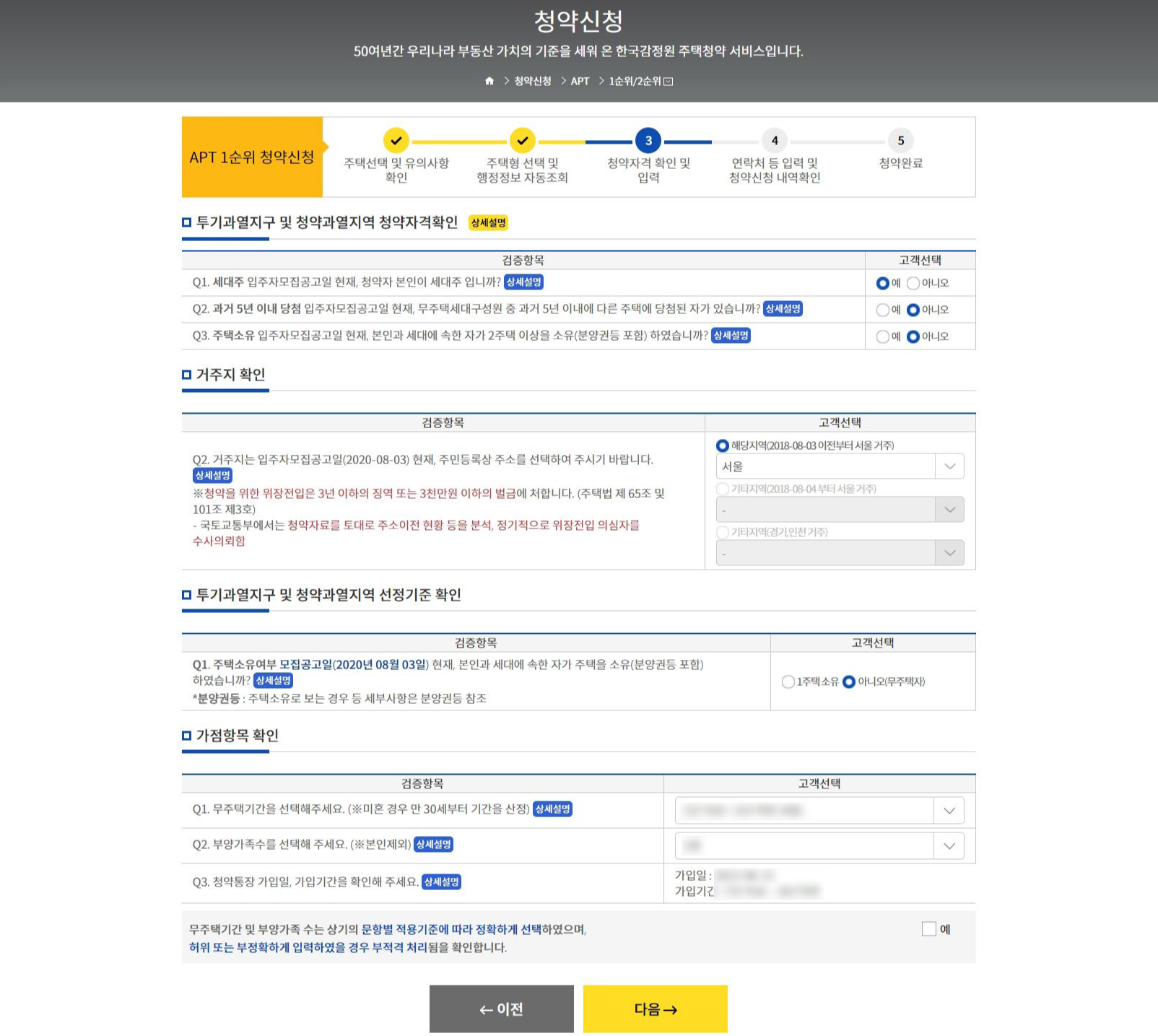Select 1주택소유 radio option

pyautogui.click(x=788, y=682)
